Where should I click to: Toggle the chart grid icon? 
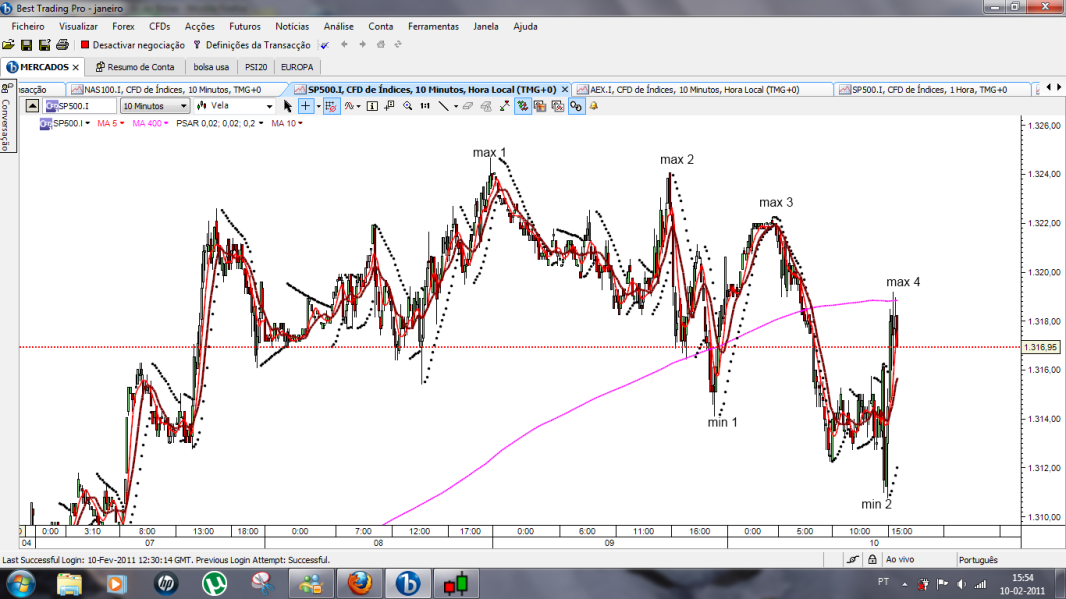(x=331, y=106)
